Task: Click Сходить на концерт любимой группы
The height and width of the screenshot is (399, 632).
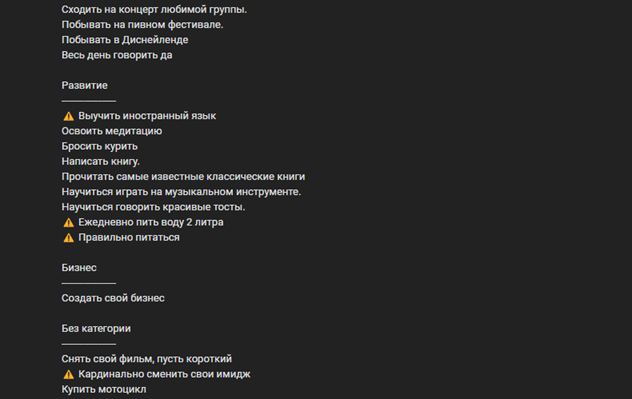Action: [154, 9]
